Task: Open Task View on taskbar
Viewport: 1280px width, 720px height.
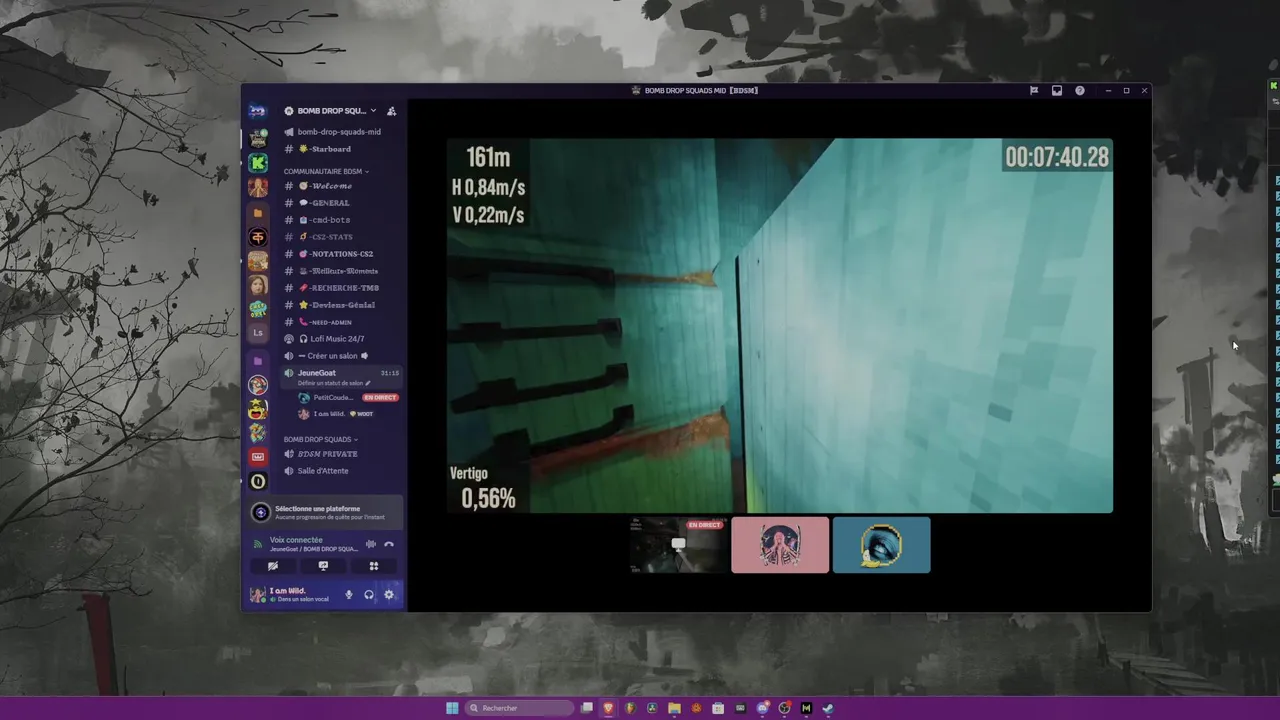Action: click(x=586, y=708)
